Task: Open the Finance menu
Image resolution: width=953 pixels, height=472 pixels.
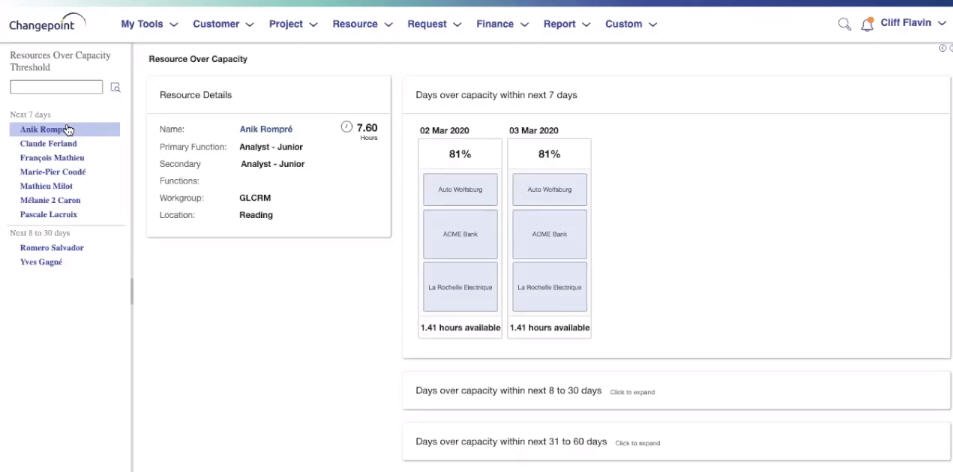Action: click(503, 24)
